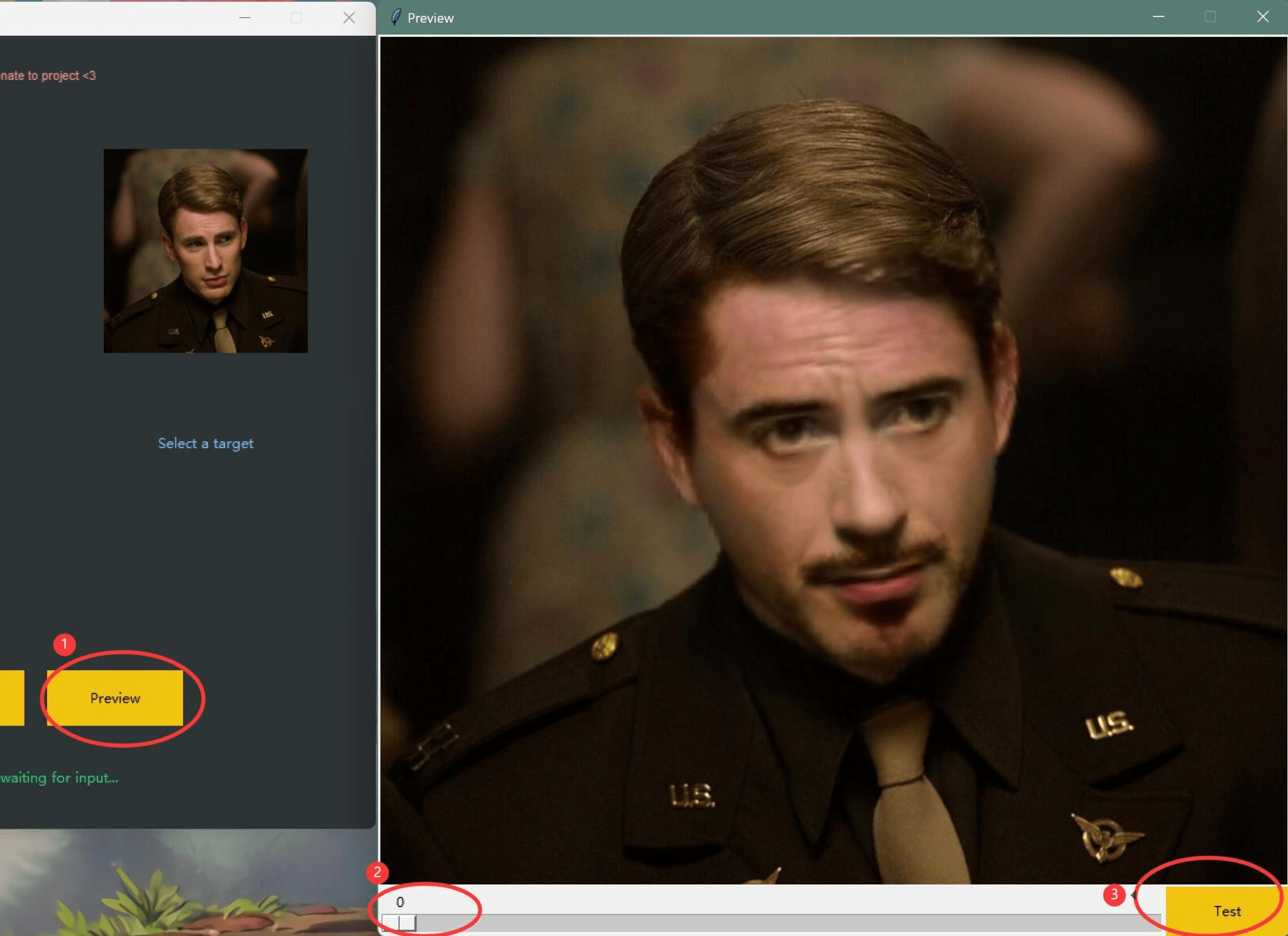1288x936 pixels.
Task: Click the frame number 0 above slider
Action: point(400,902)
